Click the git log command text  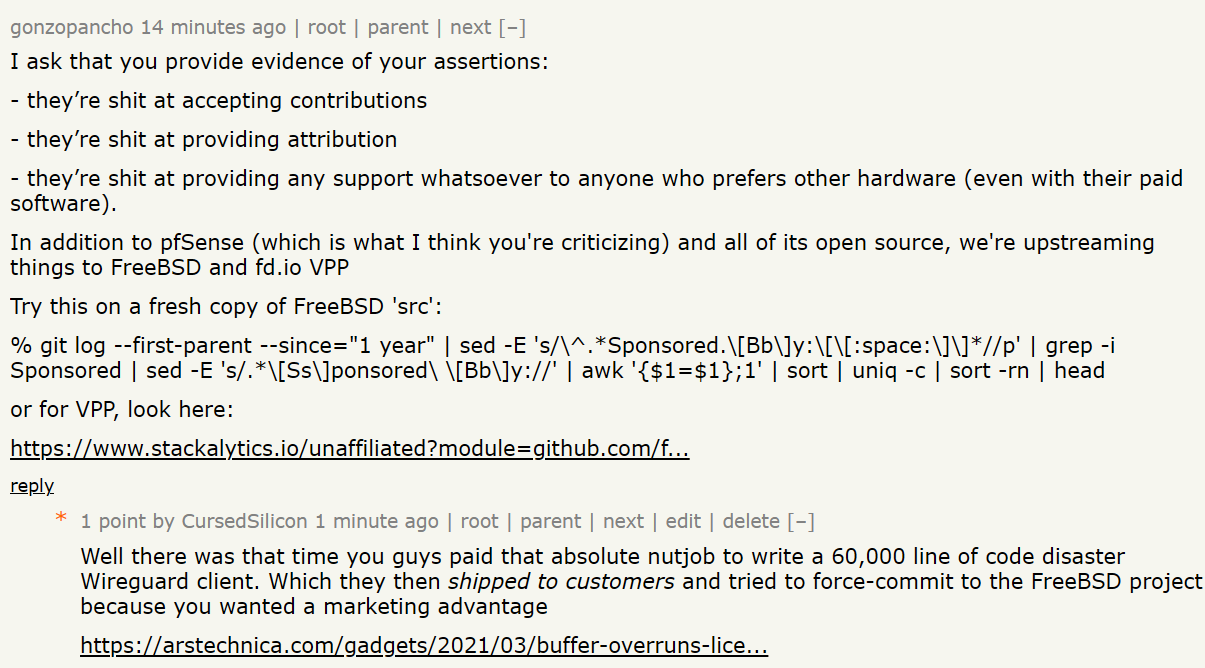coord(563,358)
